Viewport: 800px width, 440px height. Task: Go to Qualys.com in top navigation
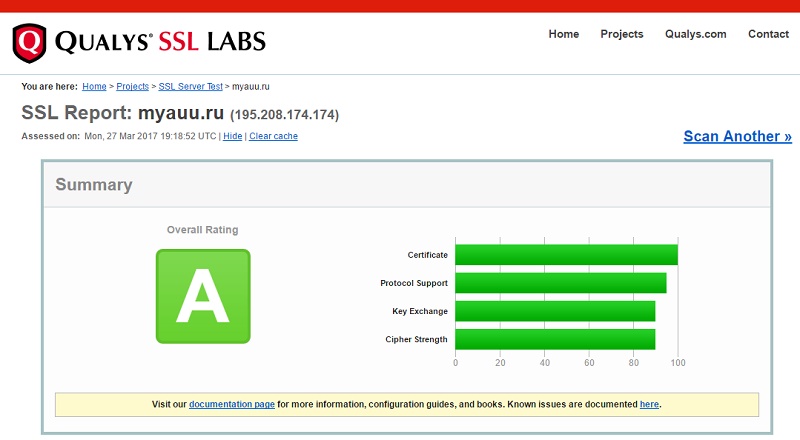[x=695, y=34]
